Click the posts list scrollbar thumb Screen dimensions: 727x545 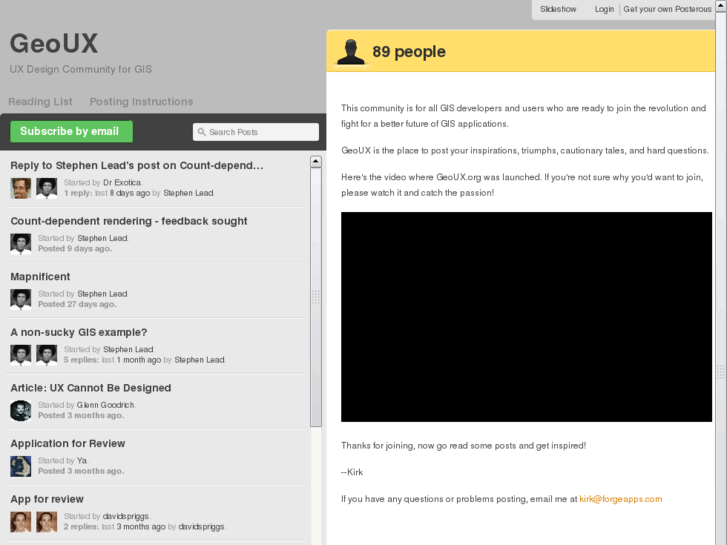[x=316, y=297]
